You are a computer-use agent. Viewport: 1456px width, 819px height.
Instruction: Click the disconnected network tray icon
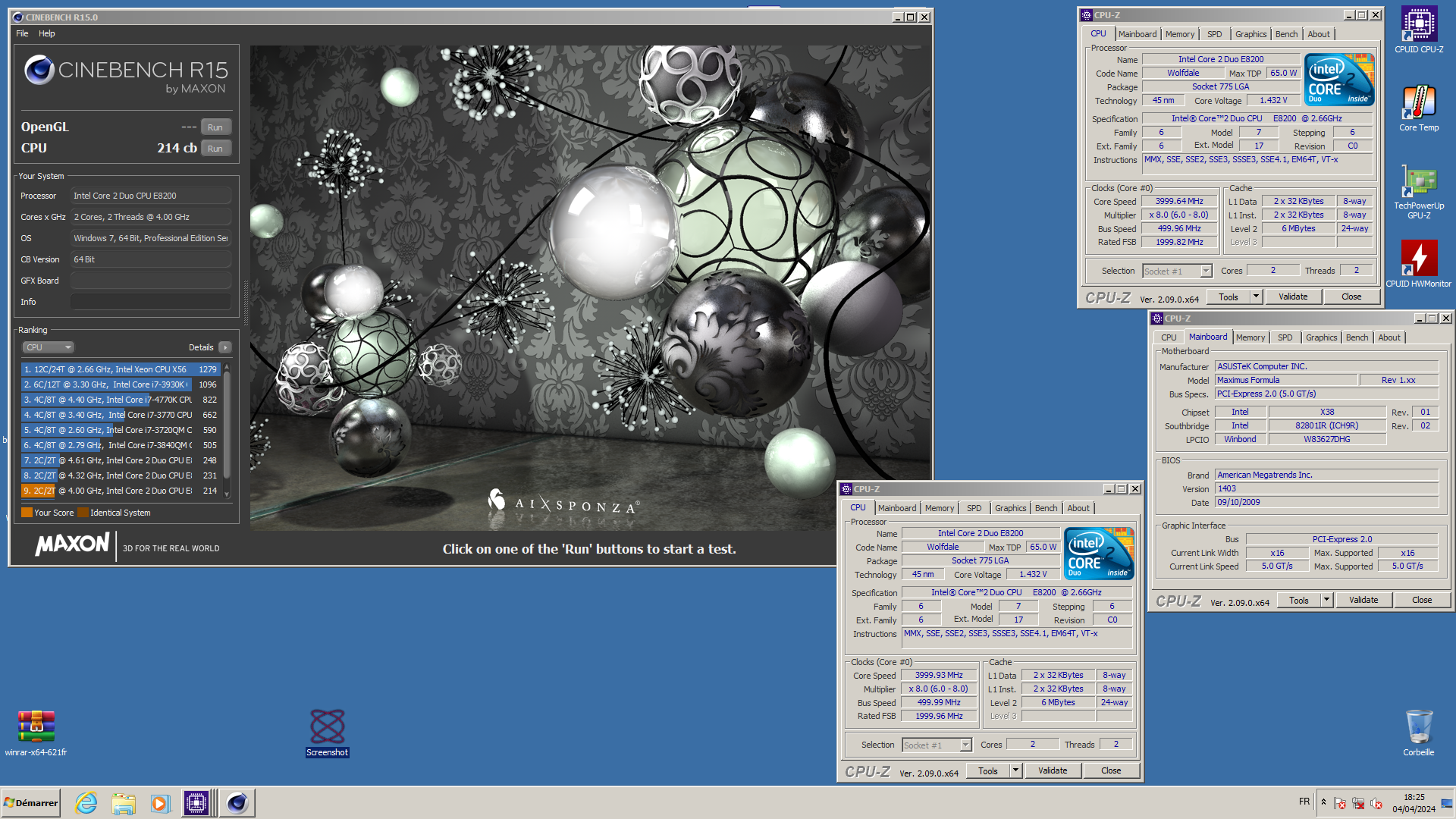1358,803
